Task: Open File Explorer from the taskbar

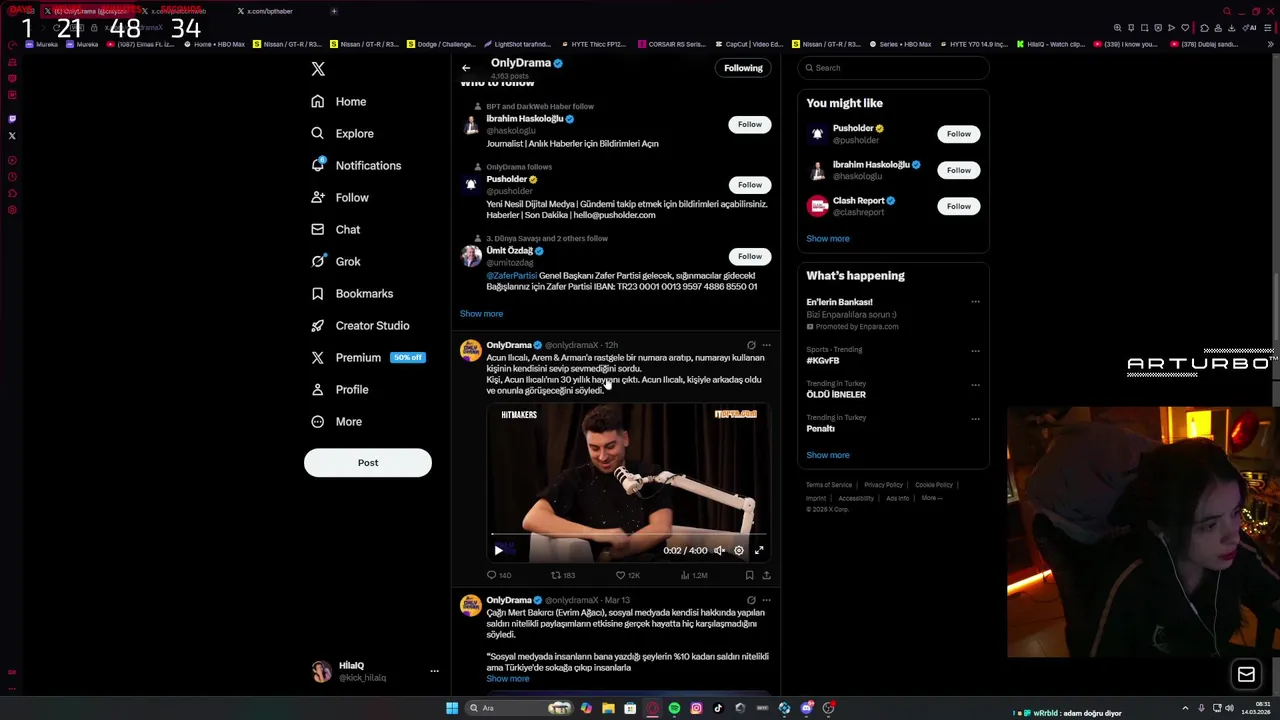Action: pyautogui.click(x=608, y=708)
